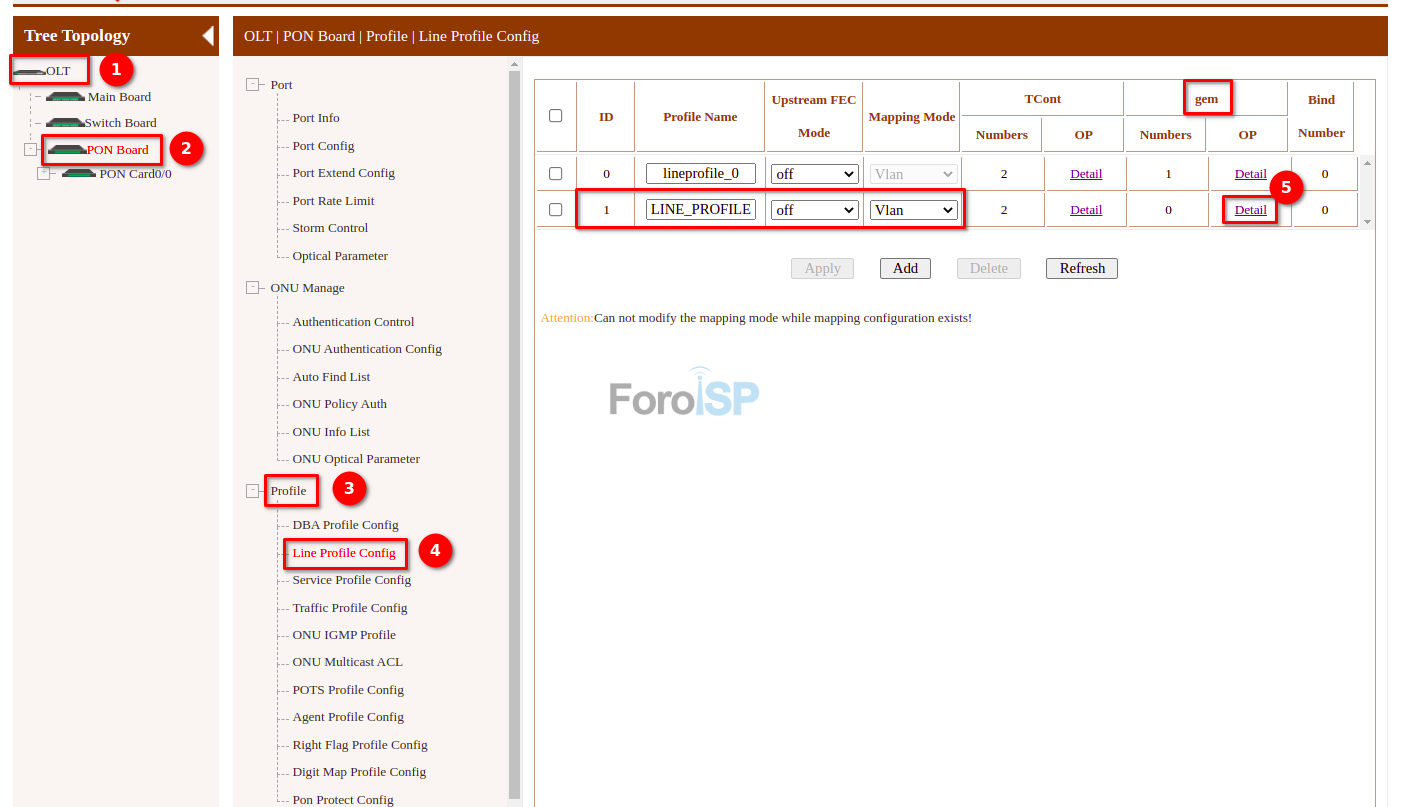This screenshot has height=807, width=1401.
Task: Click the OLT device icon in tree
Action: [x=29, y=72]
